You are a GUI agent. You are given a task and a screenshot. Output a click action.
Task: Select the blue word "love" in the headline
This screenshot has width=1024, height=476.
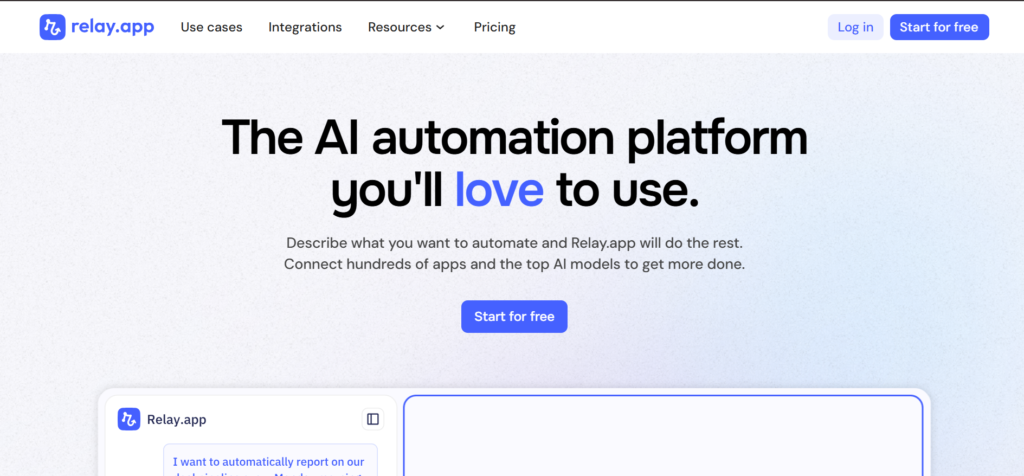pos(499,188)
